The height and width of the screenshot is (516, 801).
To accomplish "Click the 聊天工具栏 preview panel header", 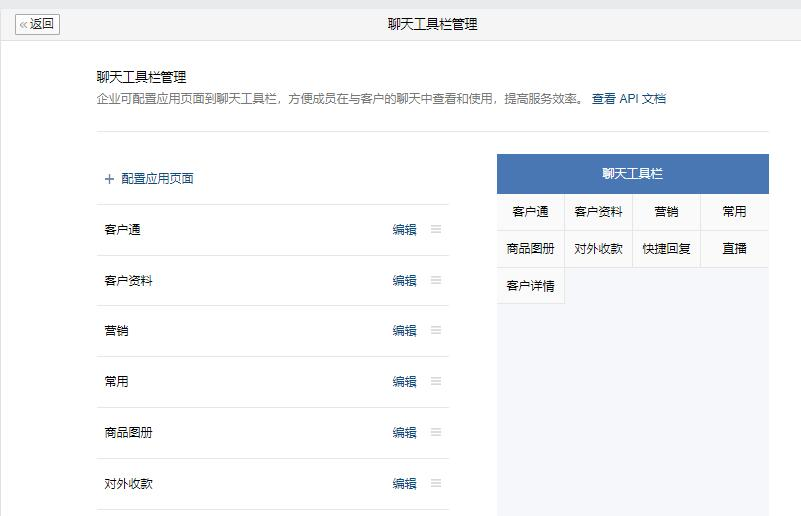I will tap(633, 174).
